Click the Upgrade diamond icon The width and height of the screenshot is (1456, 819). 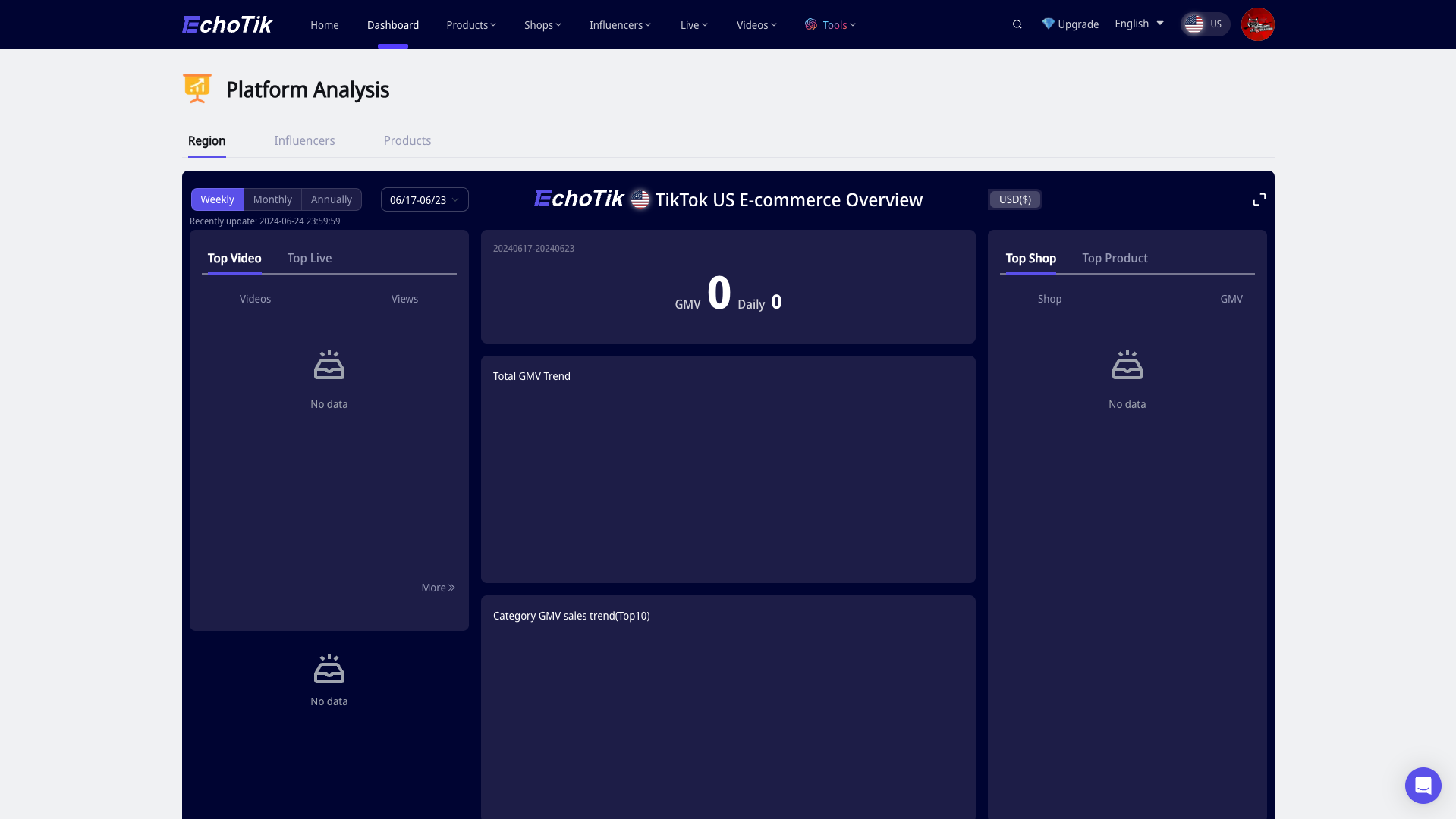coord(1048,24)
